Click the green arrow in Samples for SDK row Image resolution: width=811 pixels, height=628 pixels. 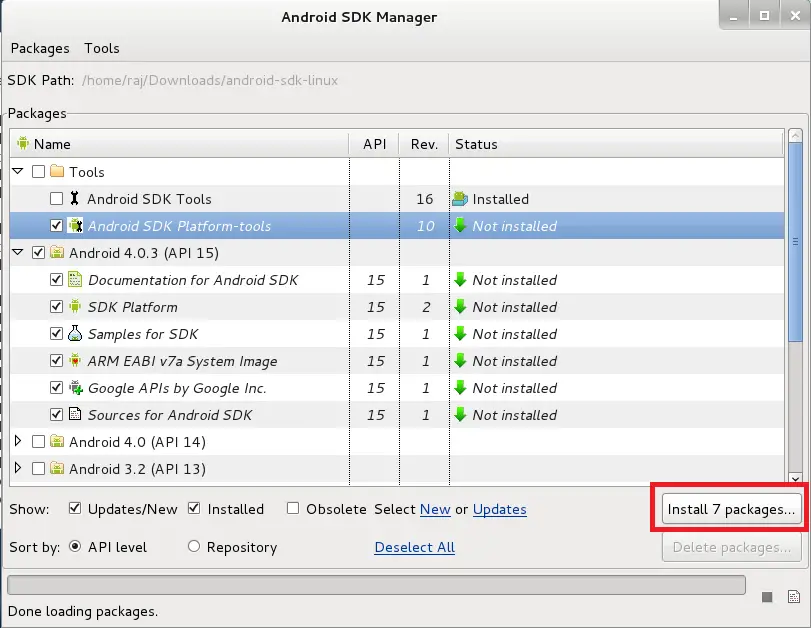[x=460, y=334]
